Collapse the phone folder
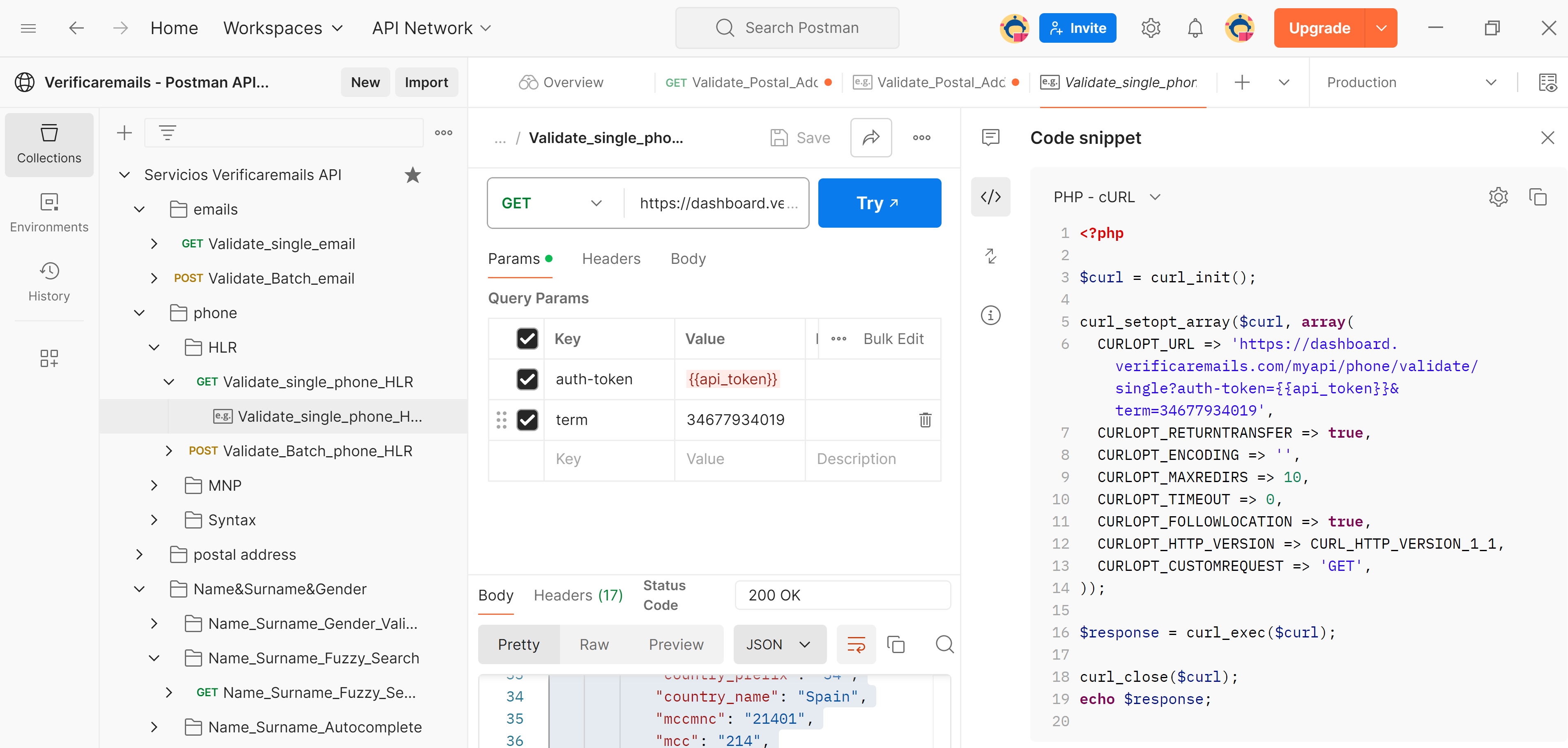 (139, 313)
